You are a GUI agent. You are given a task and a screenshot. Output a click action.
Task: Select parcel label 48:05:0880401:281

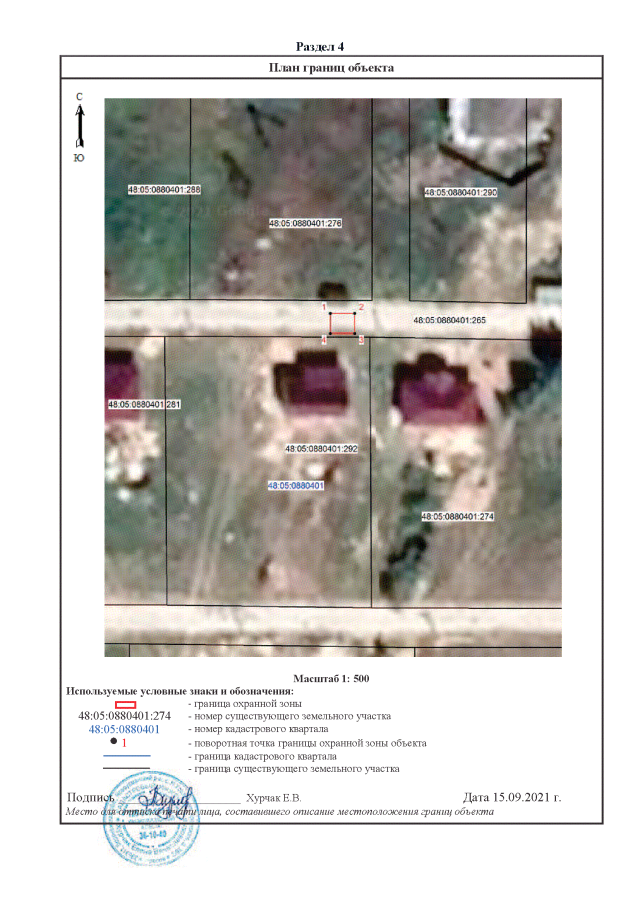(143, 405)
